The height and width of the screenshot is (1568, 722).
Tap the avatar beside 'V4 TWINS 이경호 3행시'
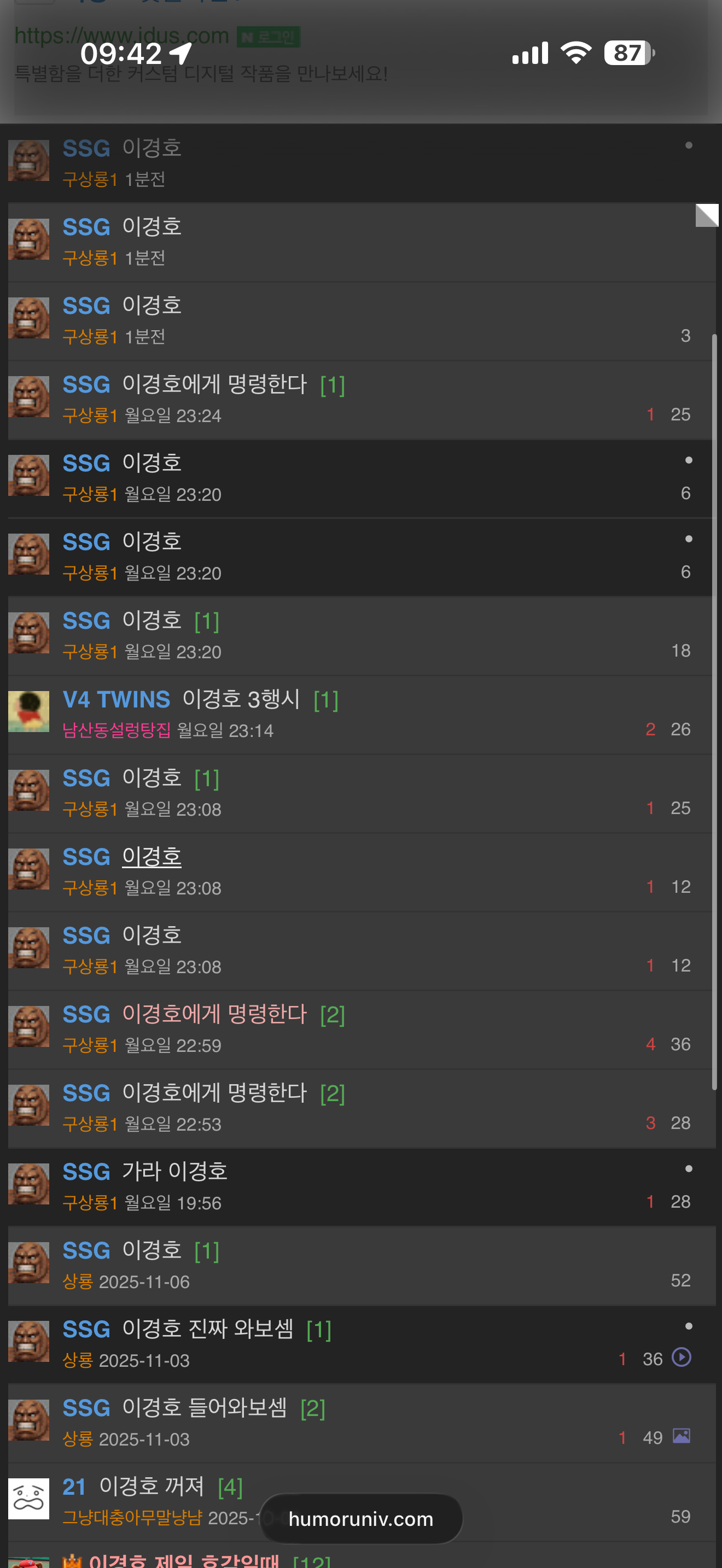click(x=28, y=712)
